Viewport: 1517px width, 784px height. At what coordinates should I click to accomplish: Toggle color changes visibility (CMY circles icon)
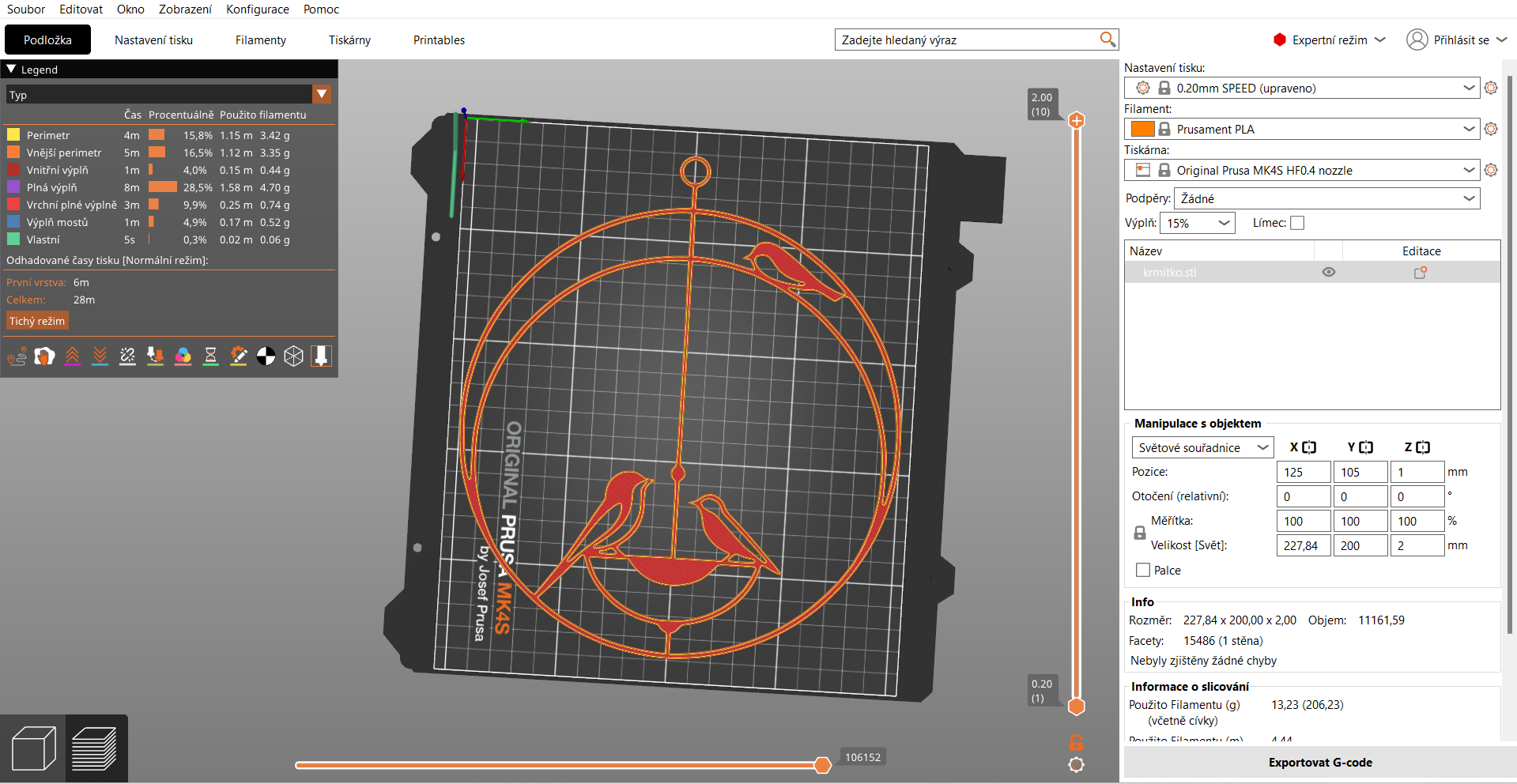tap(183, 356)
